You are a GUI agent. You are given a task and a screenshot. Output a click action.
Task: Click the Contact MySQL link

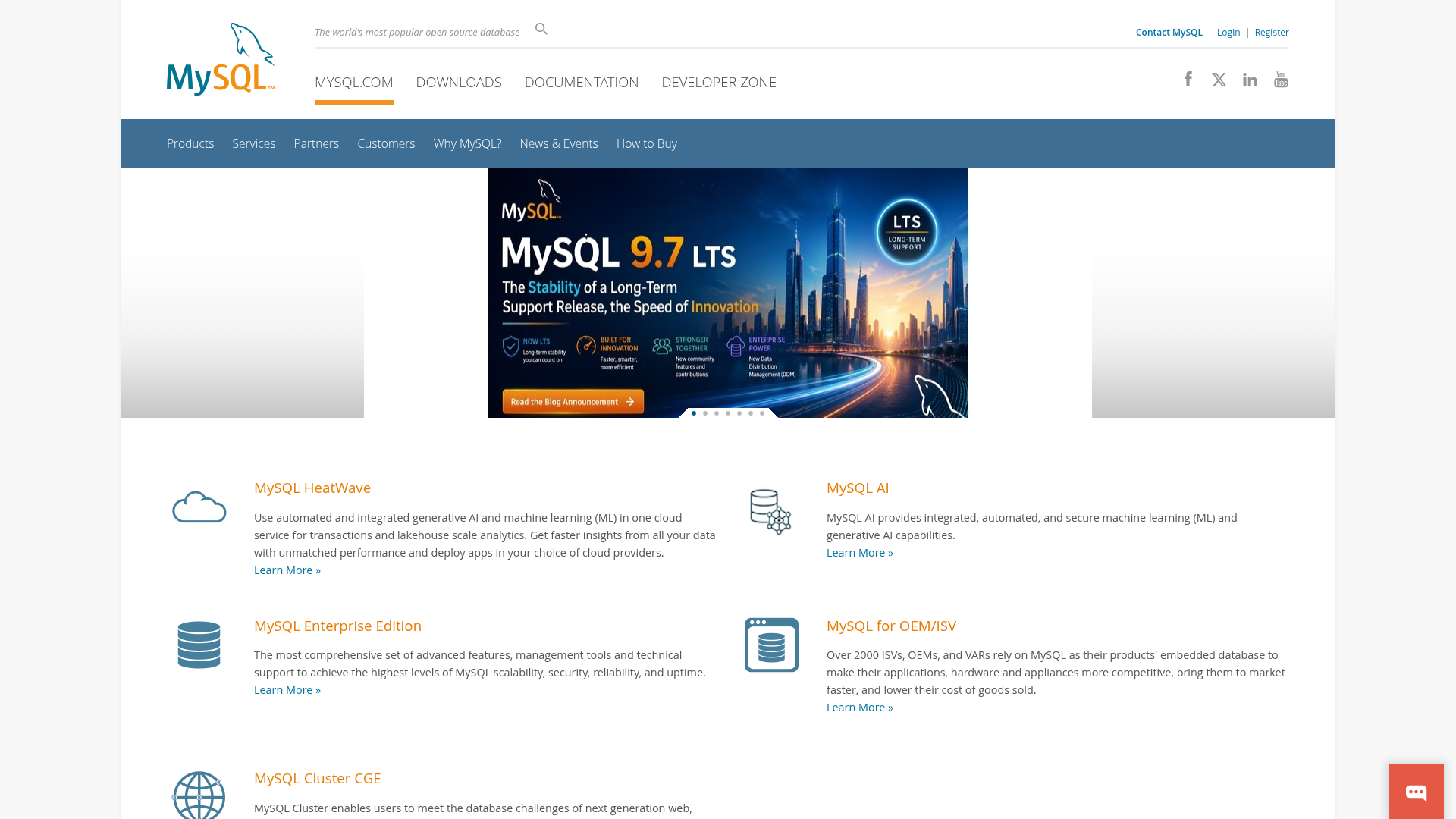click(x=1169, y=32)
